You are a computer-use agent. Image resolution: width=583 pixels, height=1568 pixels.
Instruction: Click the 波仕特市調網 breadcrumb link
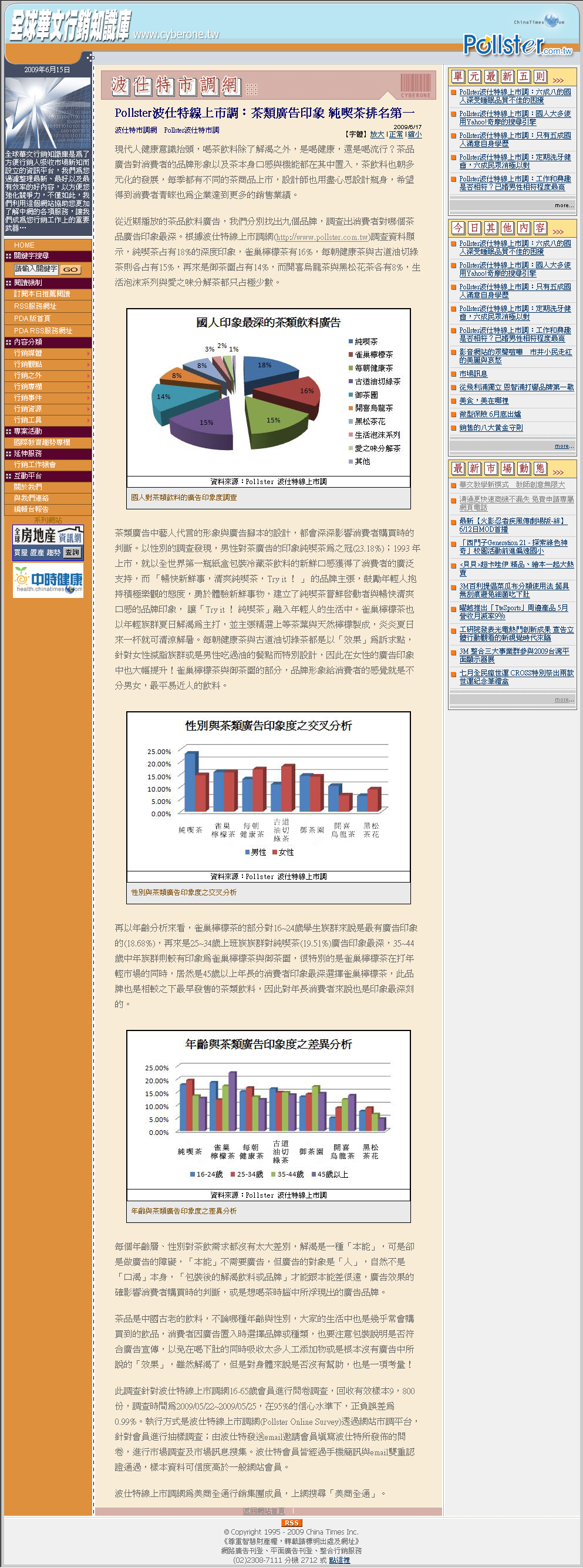tap(136, 130)
